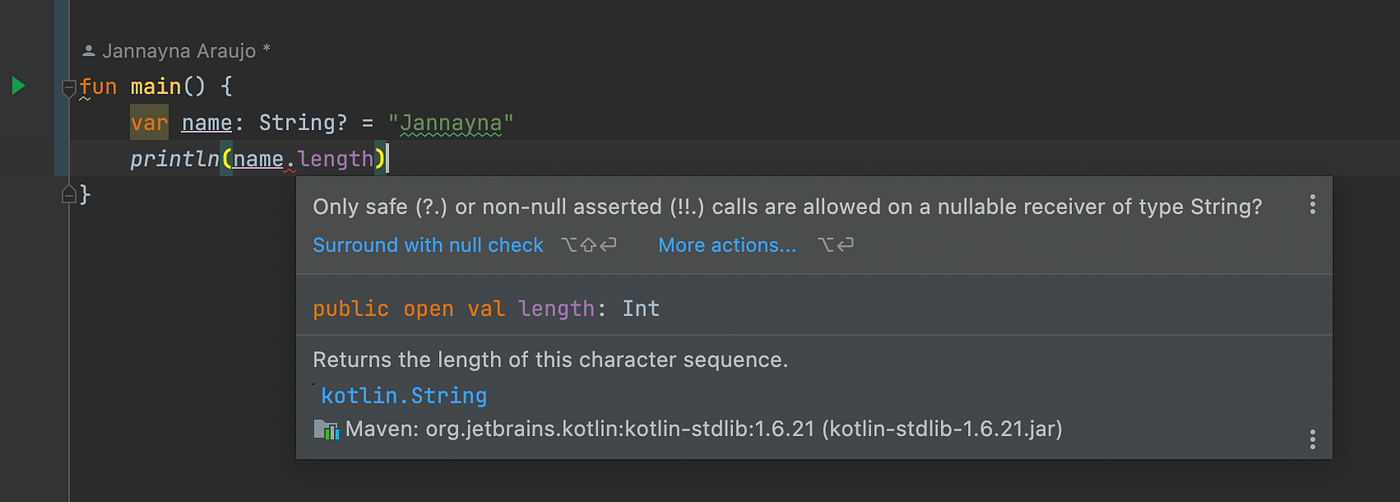Click the main function name
Viewport: 1400px width, 502px height.
(155, 87)
